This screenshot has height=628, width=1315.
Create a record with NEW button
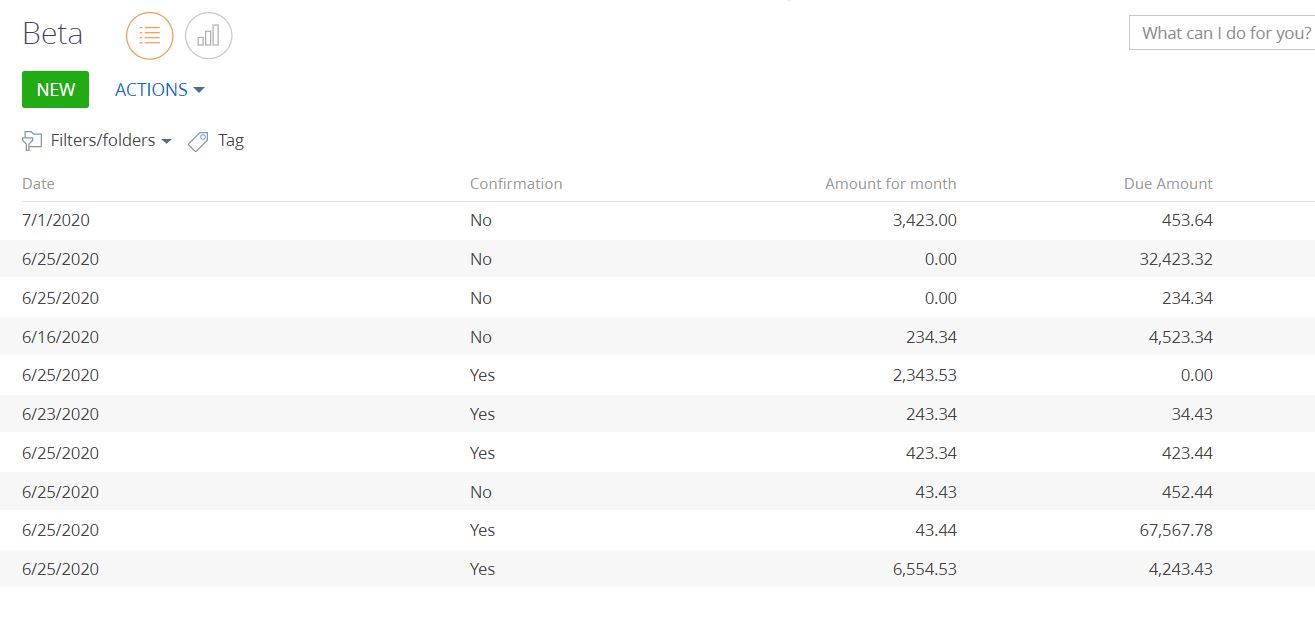tap(55, 90)
